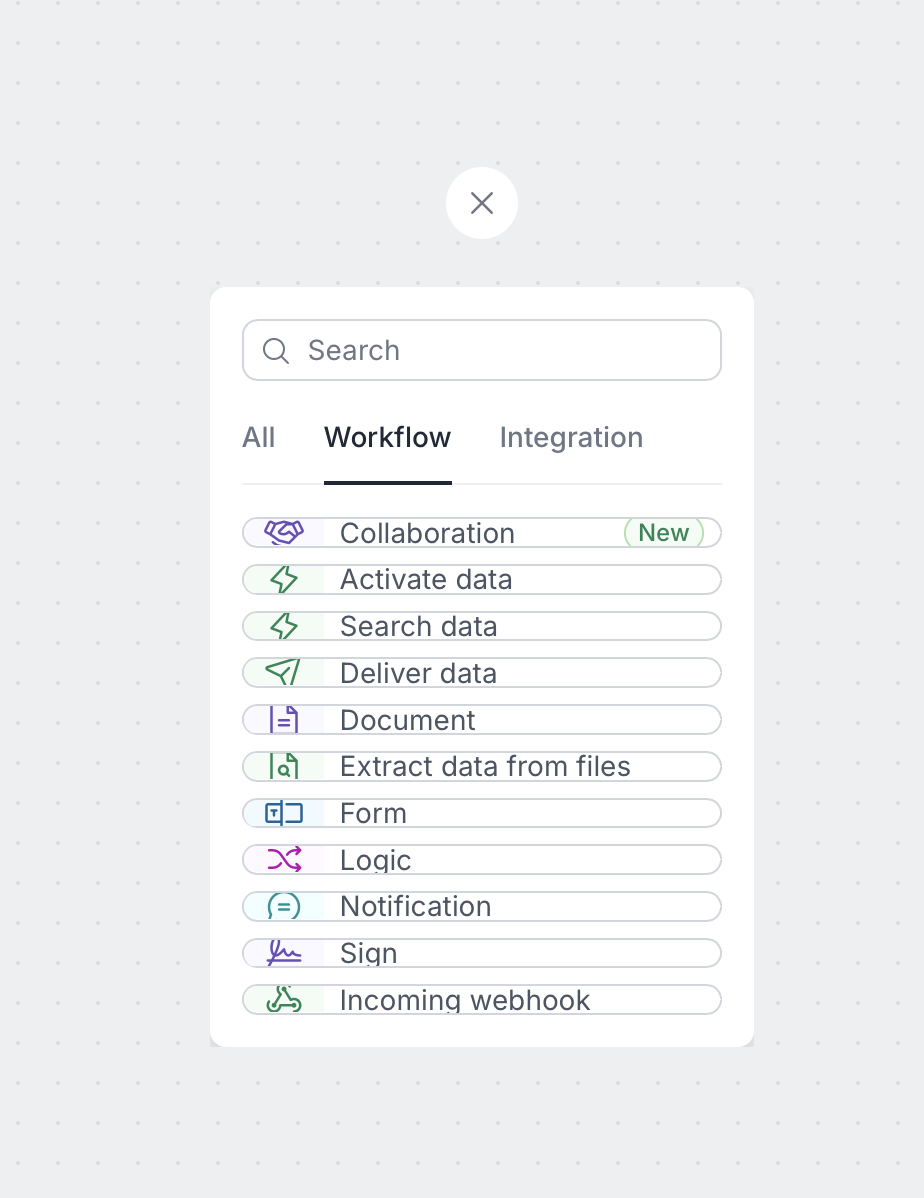The height and width of the screenshot is (1198, 924).
Task: Dismiss the picker with the X button
Action: point(482,203)
